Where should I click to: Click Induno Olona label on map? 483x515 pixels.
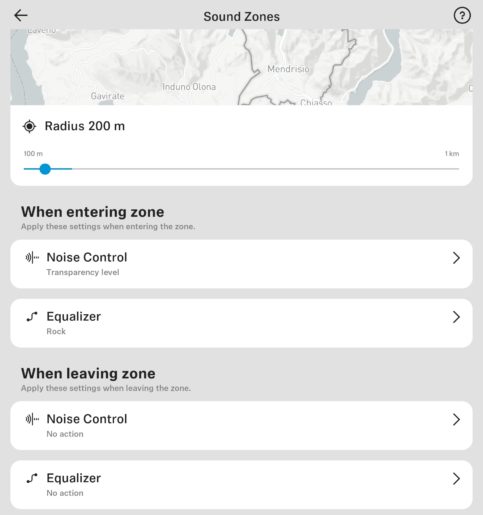(189, 87)
